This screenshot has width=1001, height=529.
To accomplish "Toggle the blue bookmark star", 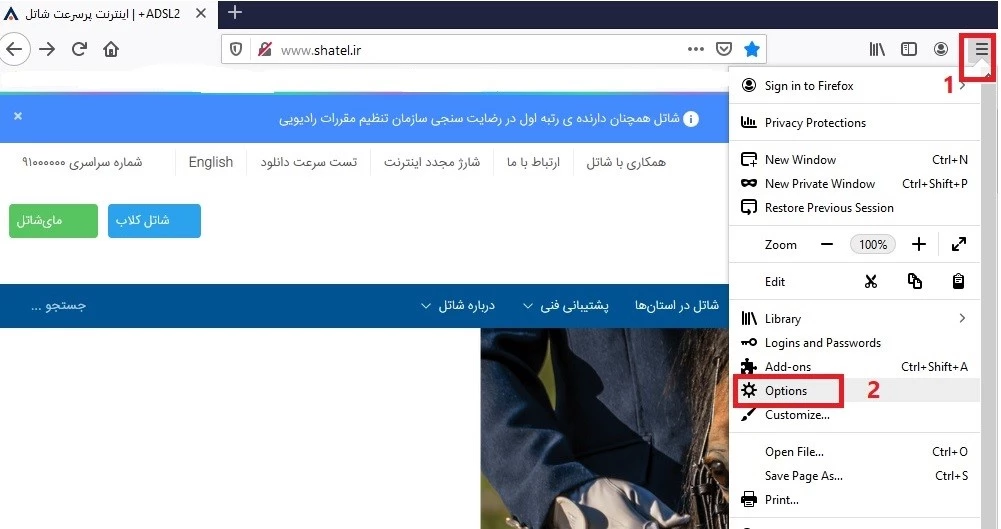I will (752, 49).
